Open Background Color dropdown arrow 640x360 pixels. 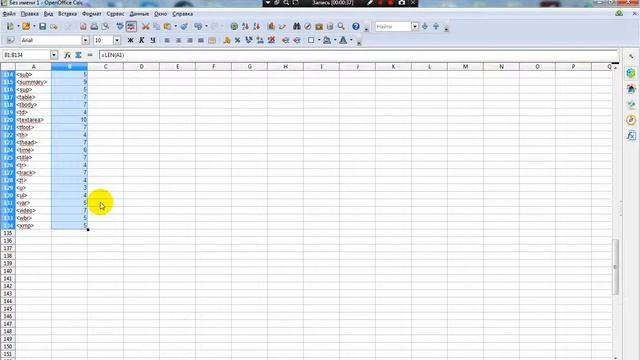(335, 40)
